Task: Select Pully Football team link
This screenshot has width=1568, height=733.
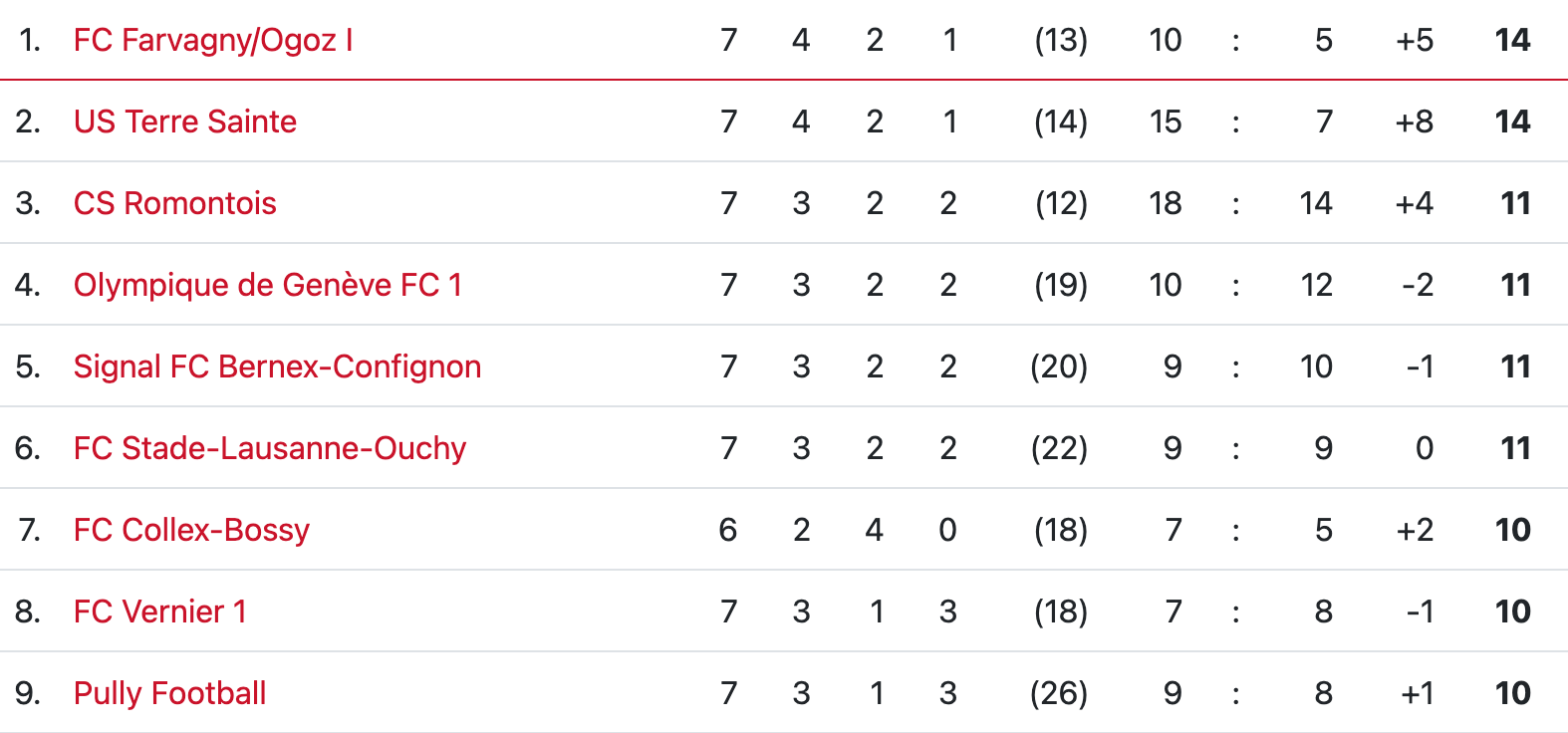Action: point(170,693)
